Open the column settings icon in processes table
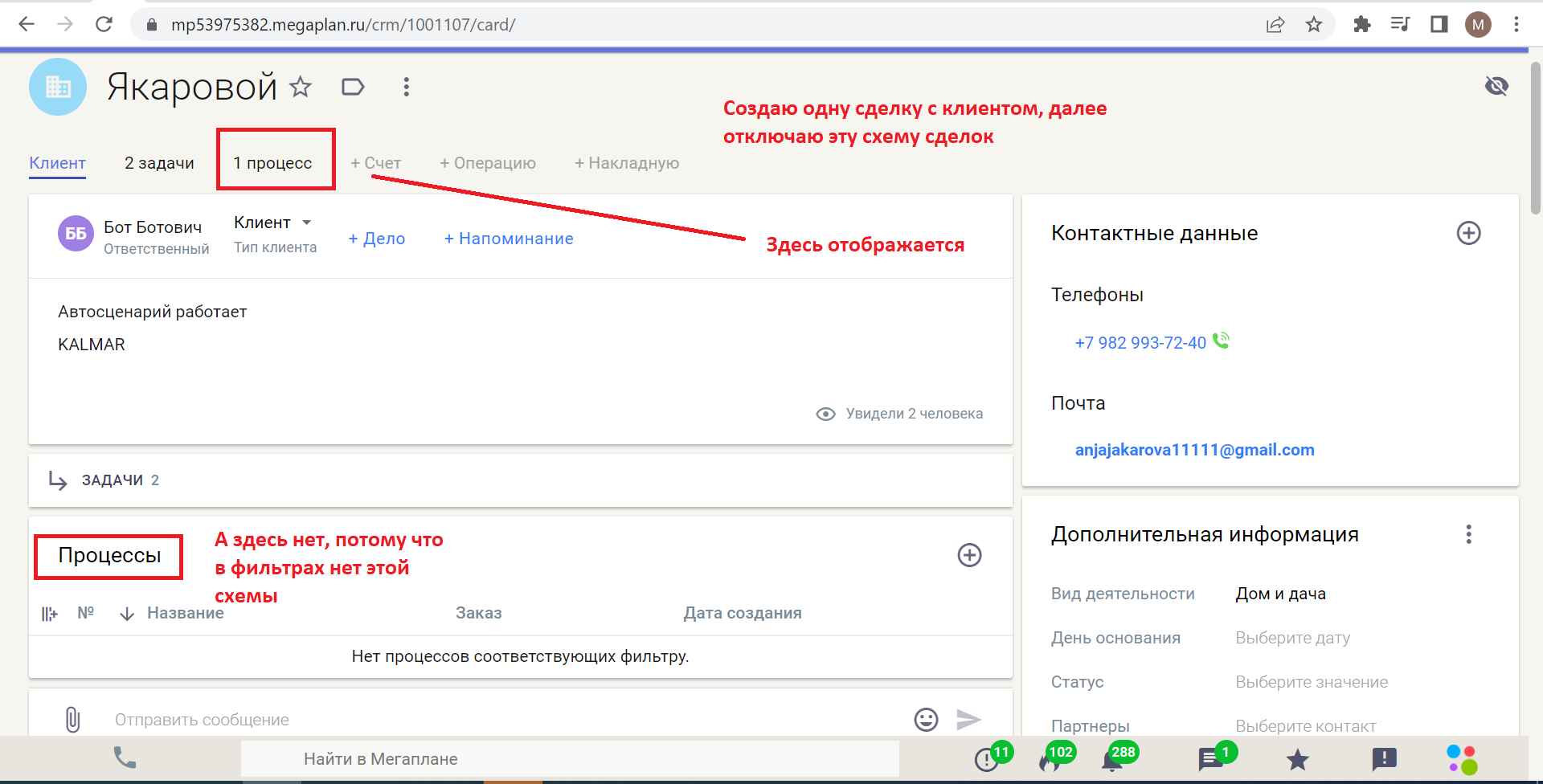Screen dimensions: 1543x784 coord(50,614)
